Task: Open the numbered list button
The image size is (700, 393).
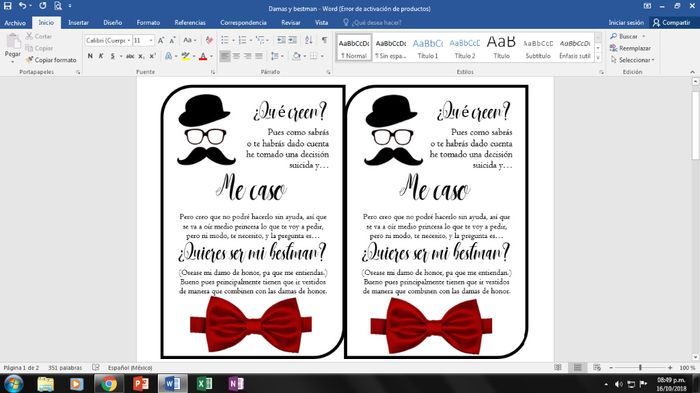Action: (x=242, y=40)
